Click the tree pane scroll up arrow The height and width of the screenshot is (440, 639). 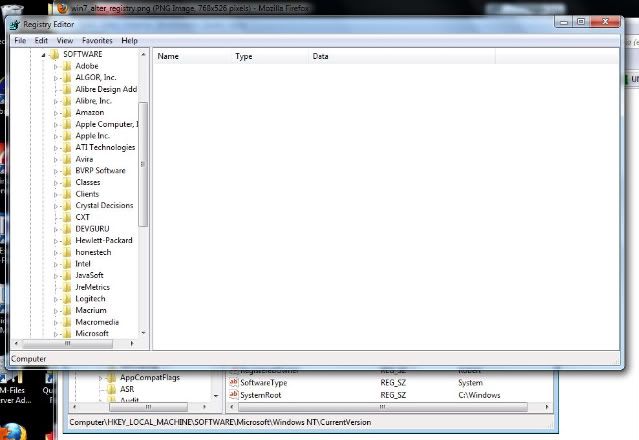[x=143, y=55]
